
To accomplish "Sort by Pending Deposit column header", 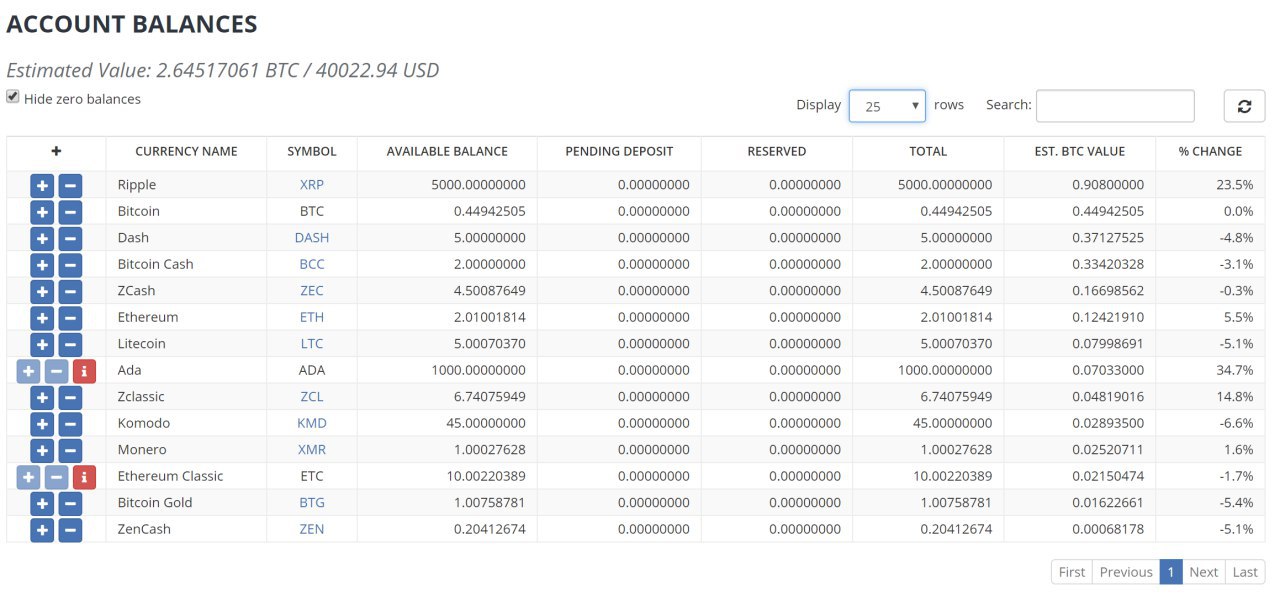I will pos(619,152).
